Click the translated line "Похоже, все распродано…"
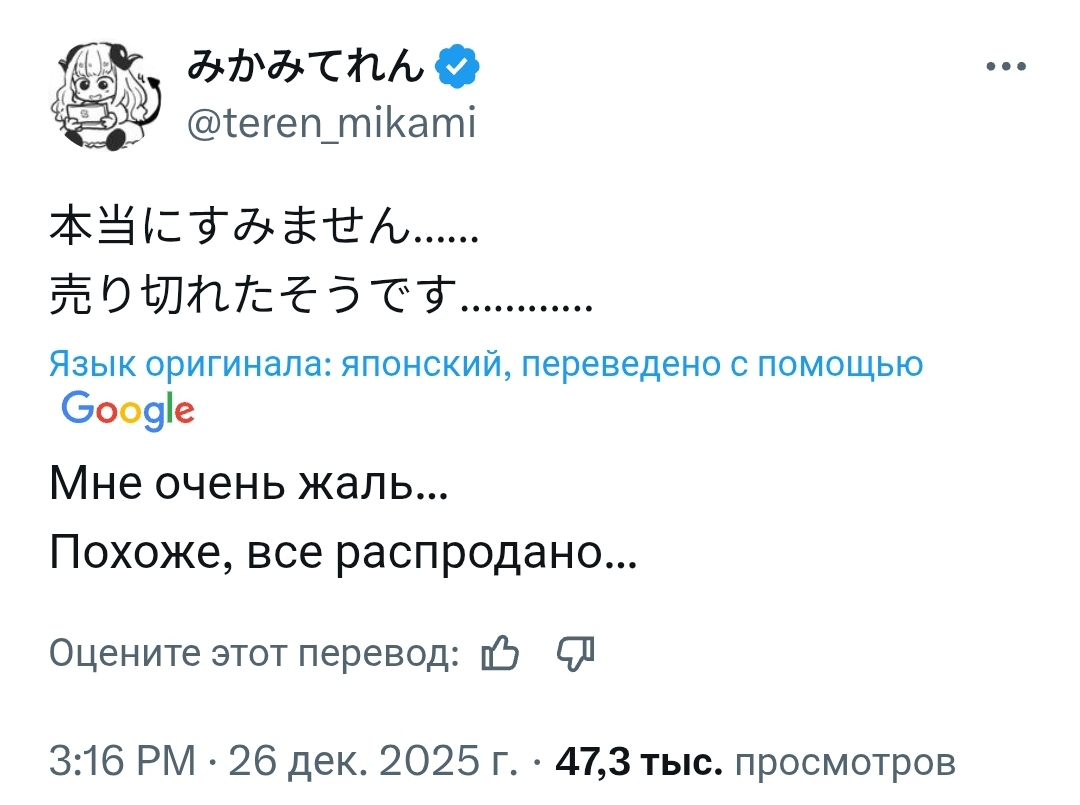This screenshot has width=1080, height=805. click(x=342, y=551)
